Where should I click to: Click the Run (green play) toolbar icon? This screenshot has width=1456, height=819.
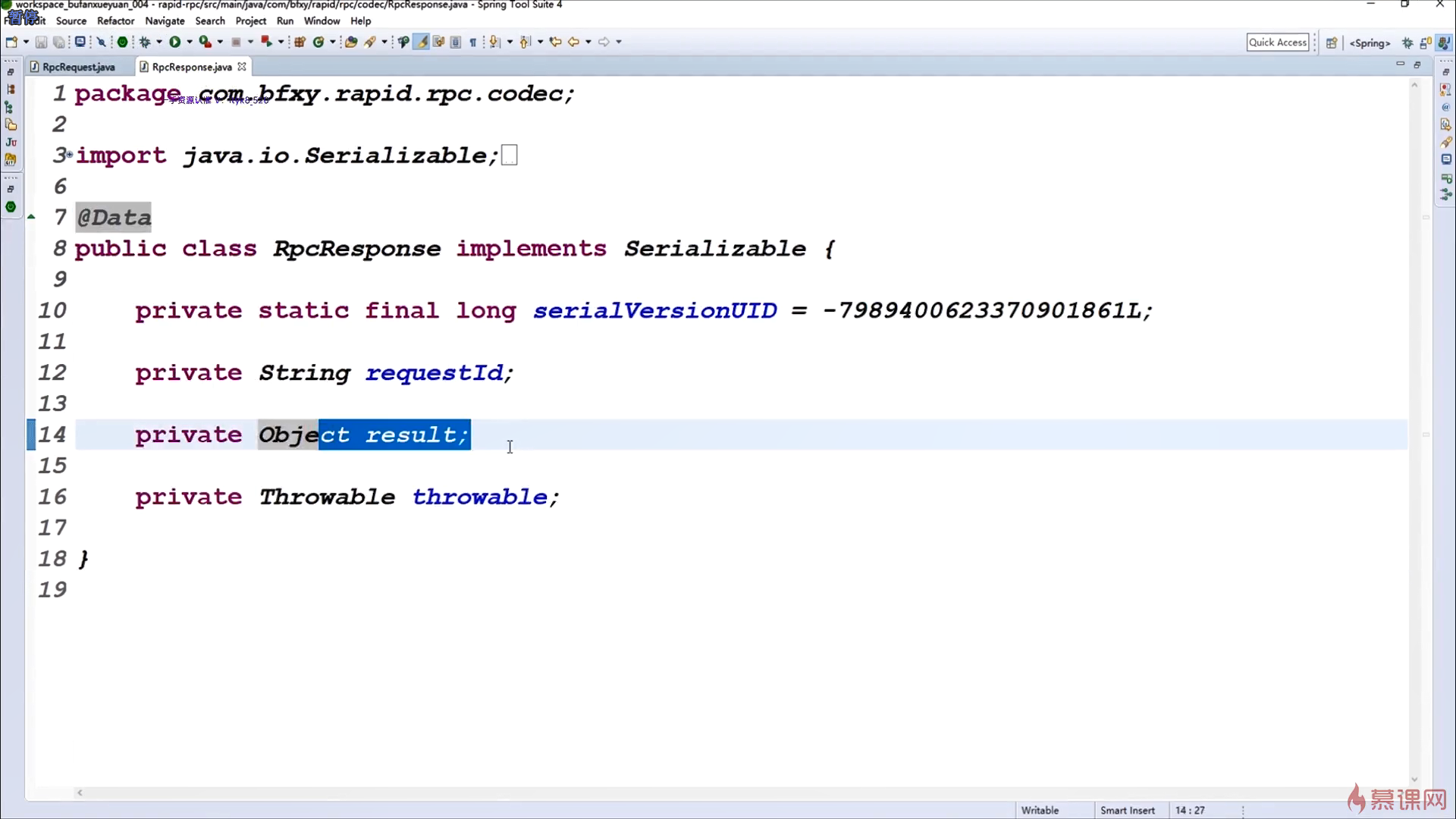point(174,42)
